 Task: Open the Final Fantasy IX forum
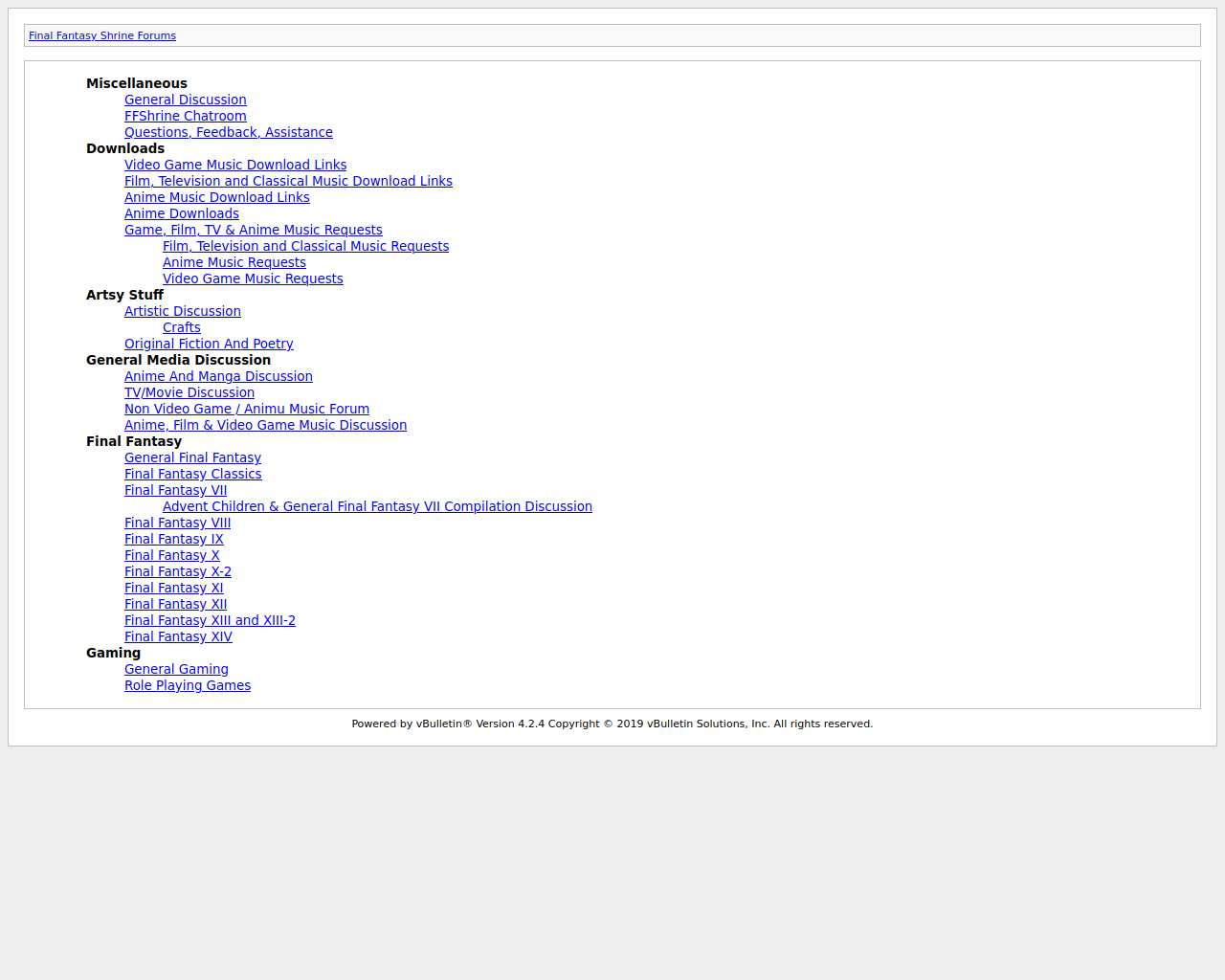click(x=173, y=539)
